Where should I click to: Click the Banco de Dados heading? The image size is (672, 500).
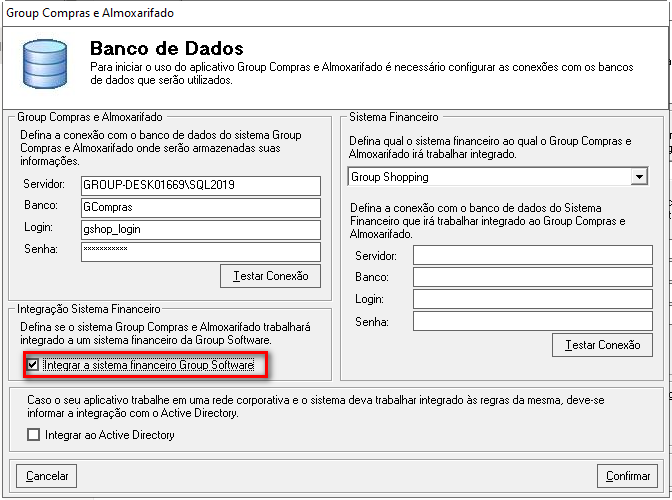(x=167, y=48)
